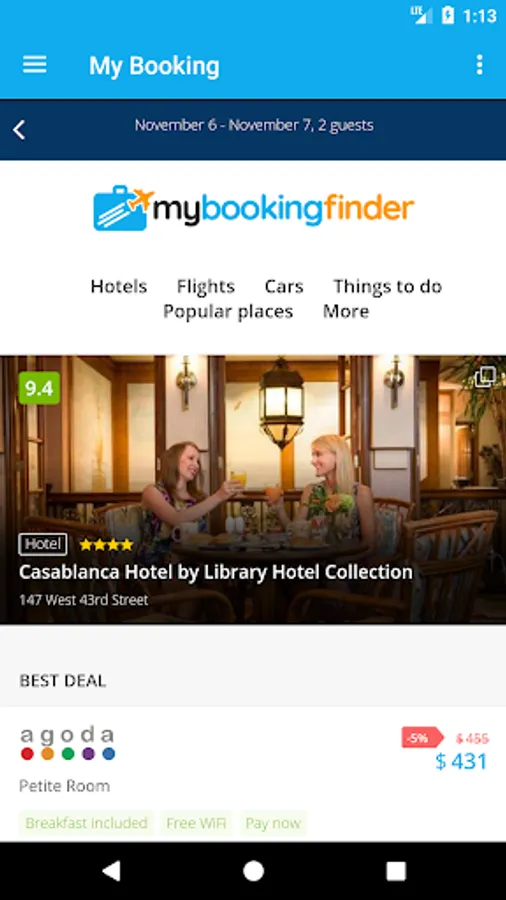Tap the Android recent apps square
The width and height of the screenshot is (506, 900).
pyautogui.click(x=396, y=871)
